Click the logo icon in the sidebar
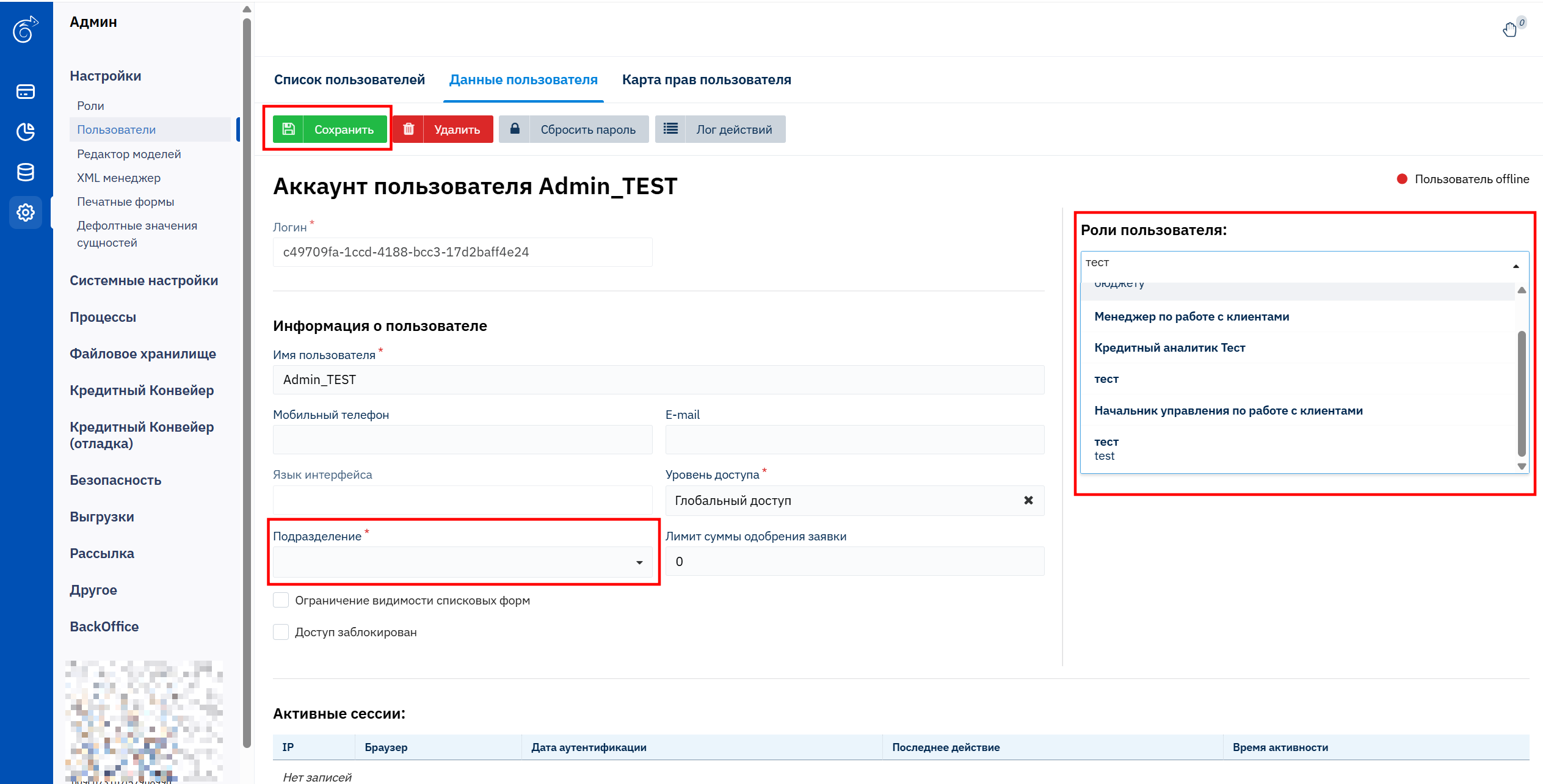1543x784 pixels. click(25, 29)
